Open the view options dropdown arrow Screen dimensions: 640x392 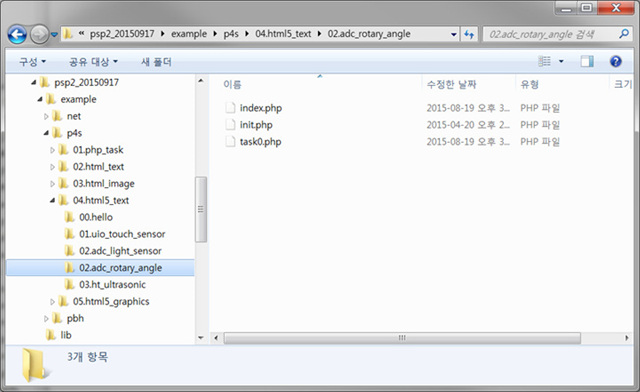(561, 62)
